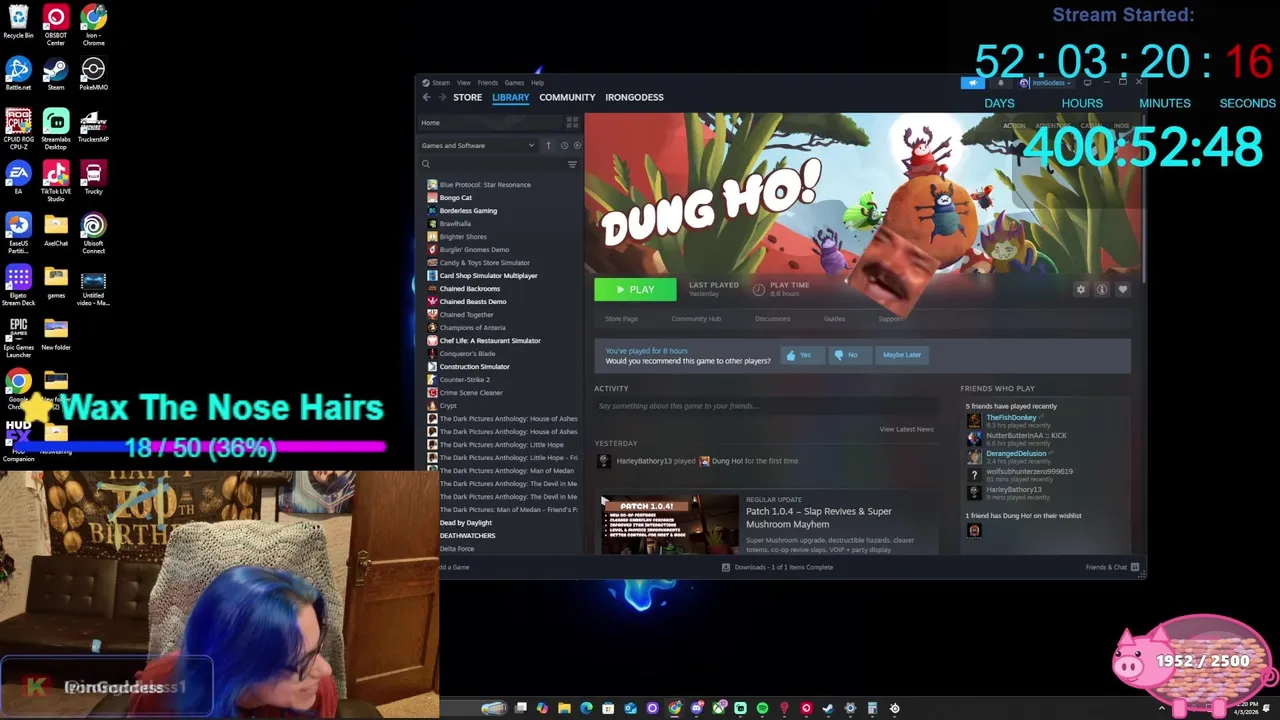Open Steam announcements megaphone icon
Image resolution: width=1280 pixels, height=720 pixels.
point(973,83)
